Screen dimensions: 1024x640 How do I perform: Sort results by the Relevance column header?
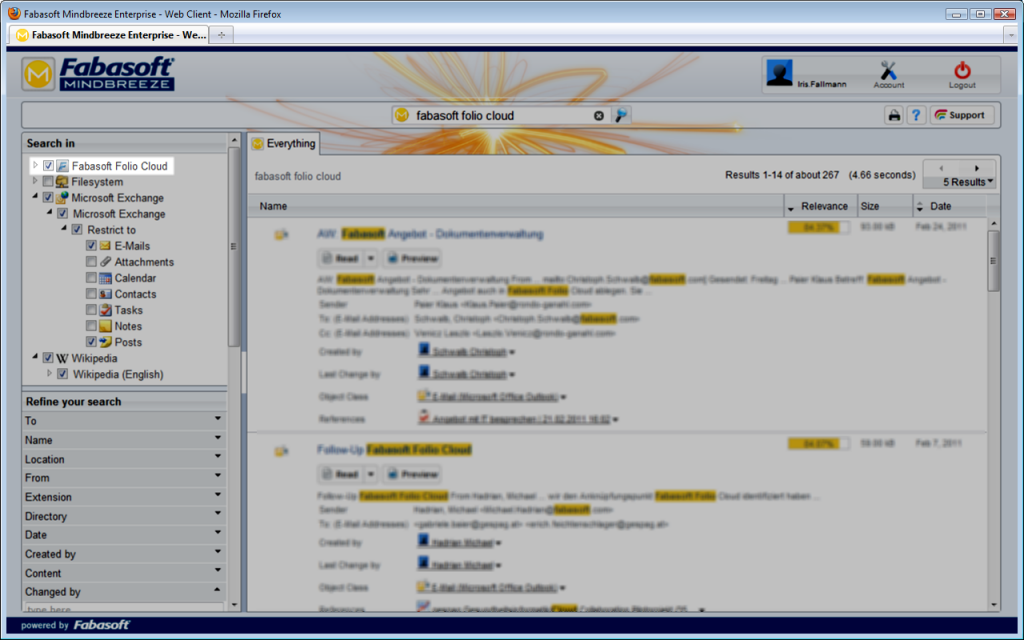click(820, 206)
